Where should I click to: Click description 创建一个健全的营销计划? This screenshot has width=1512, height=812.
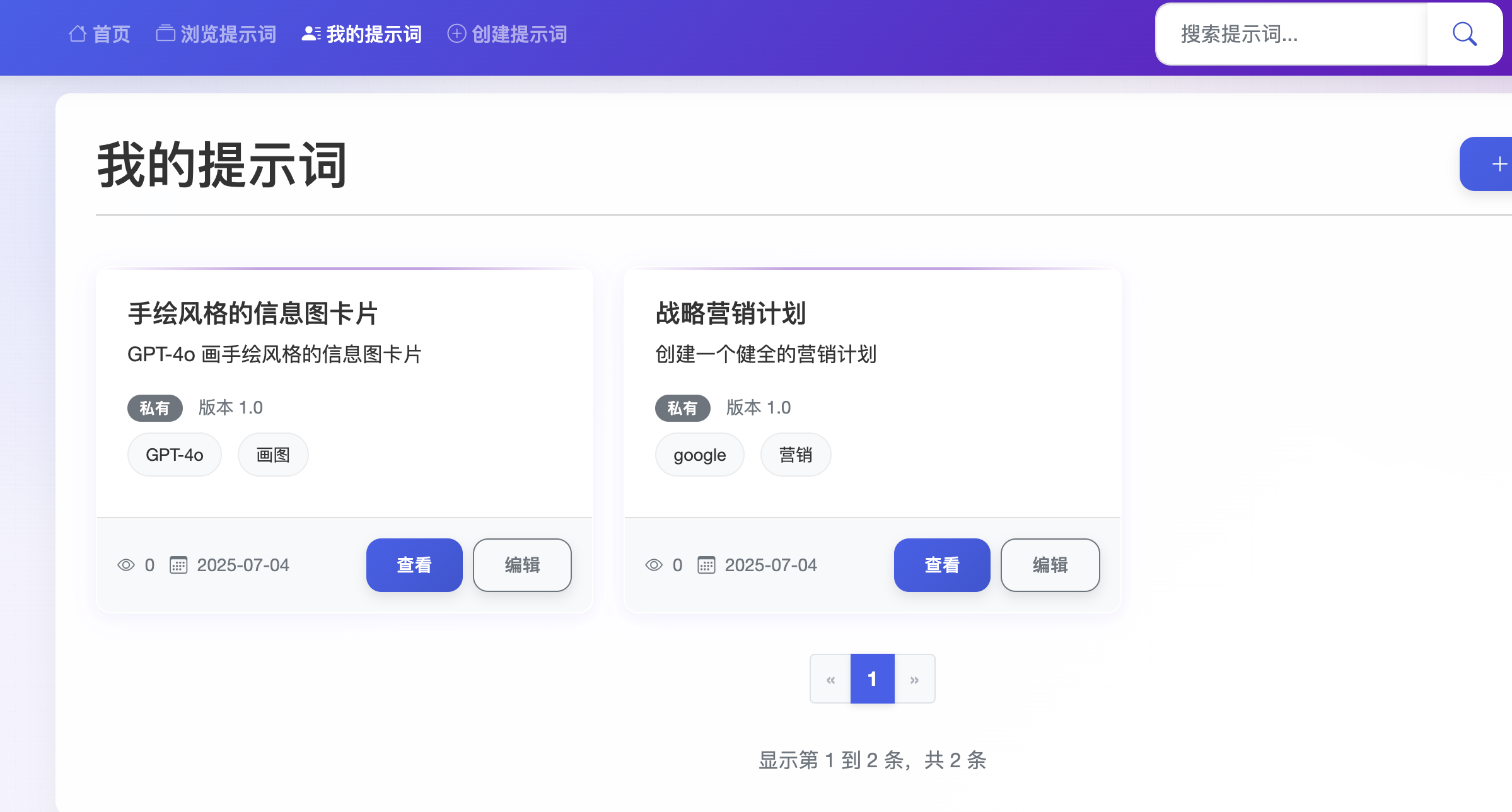(766, 354)
